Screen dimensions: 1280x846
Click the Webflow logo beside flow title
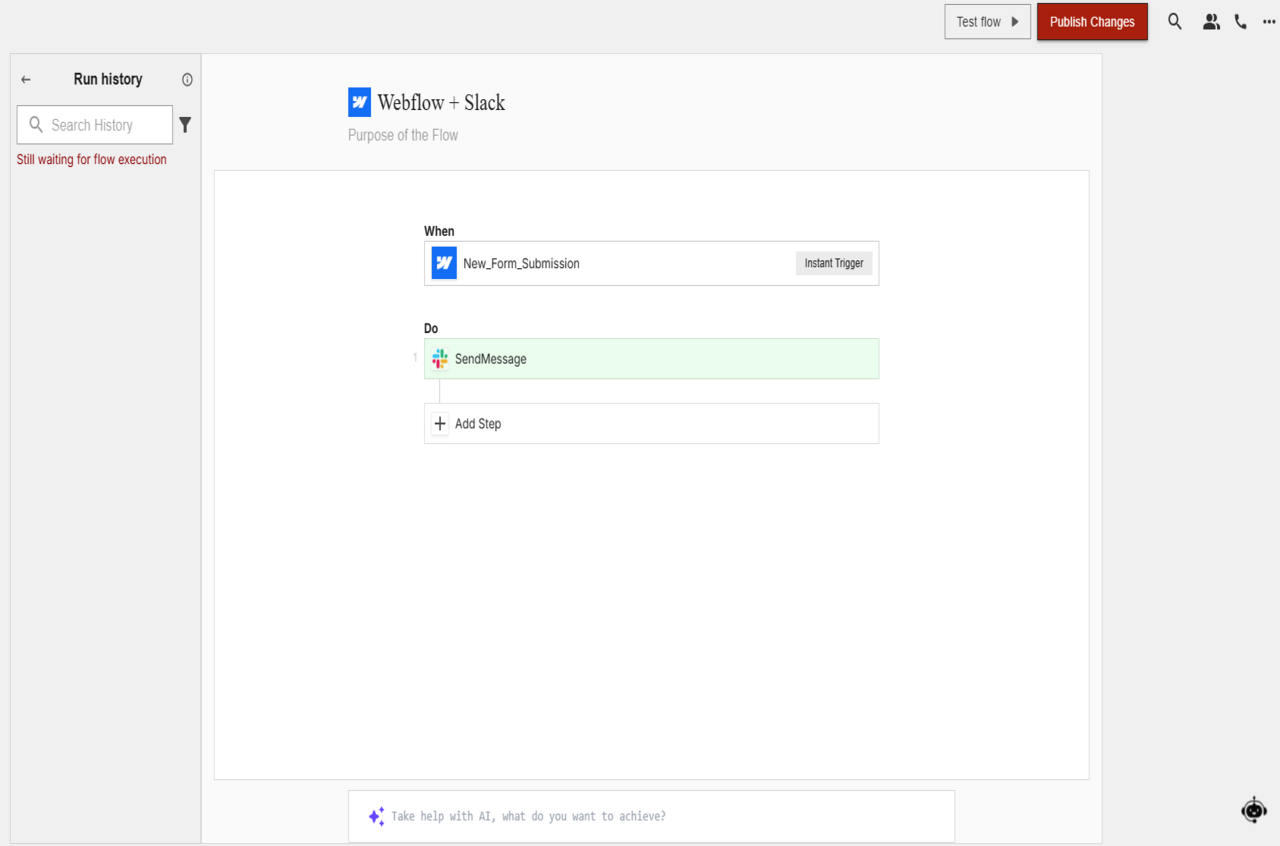pos(359,102)
